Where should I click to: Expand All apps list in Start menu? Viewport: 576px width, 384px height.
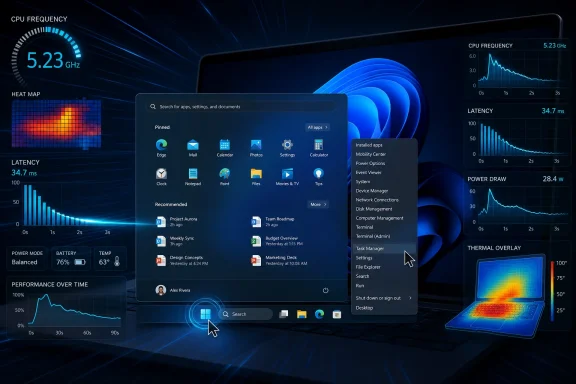click(317, 127)
